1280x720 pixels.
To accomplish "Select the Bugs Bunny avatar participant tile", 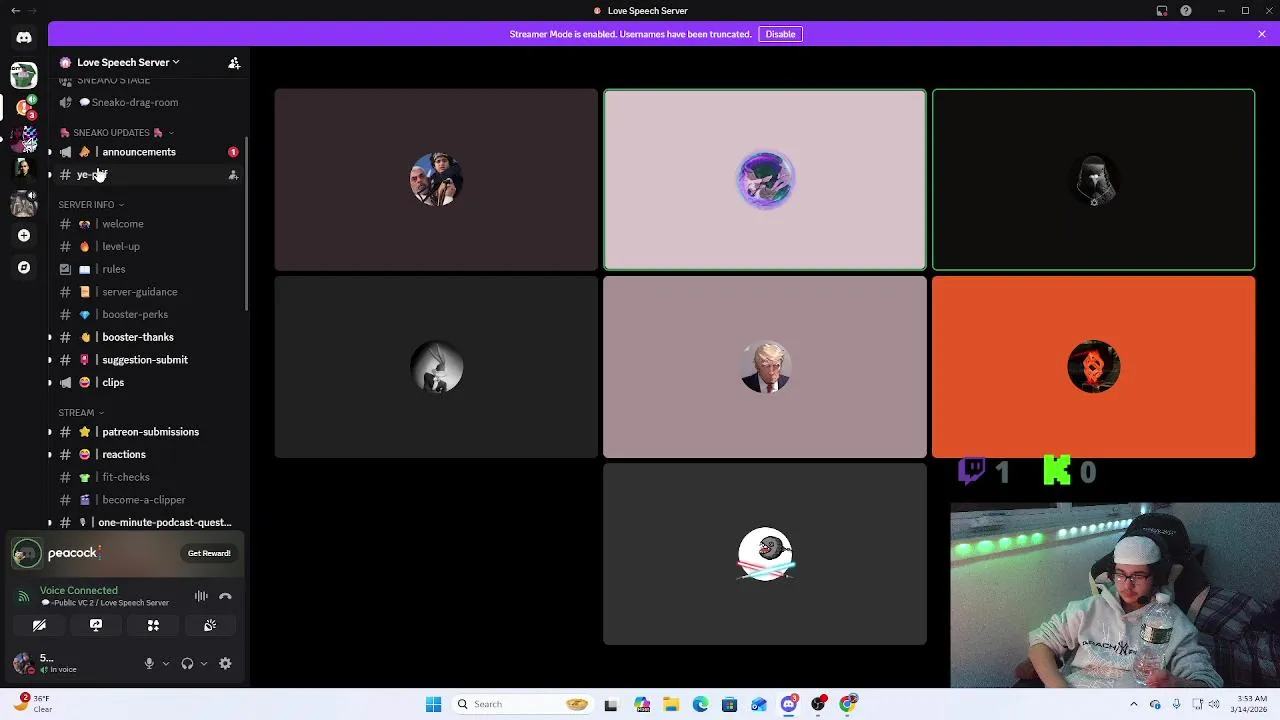I will (x=436, y=367).
